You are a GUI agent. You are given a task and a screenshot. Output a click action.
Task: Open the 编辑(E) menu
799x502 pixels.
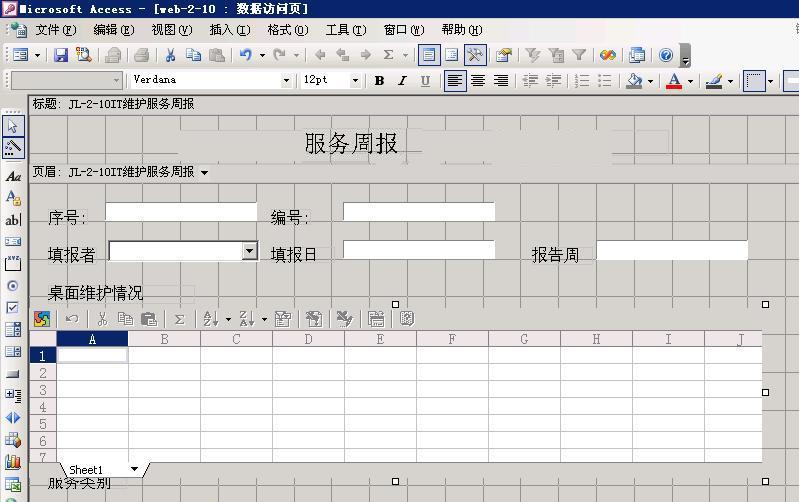pos(114,30)
